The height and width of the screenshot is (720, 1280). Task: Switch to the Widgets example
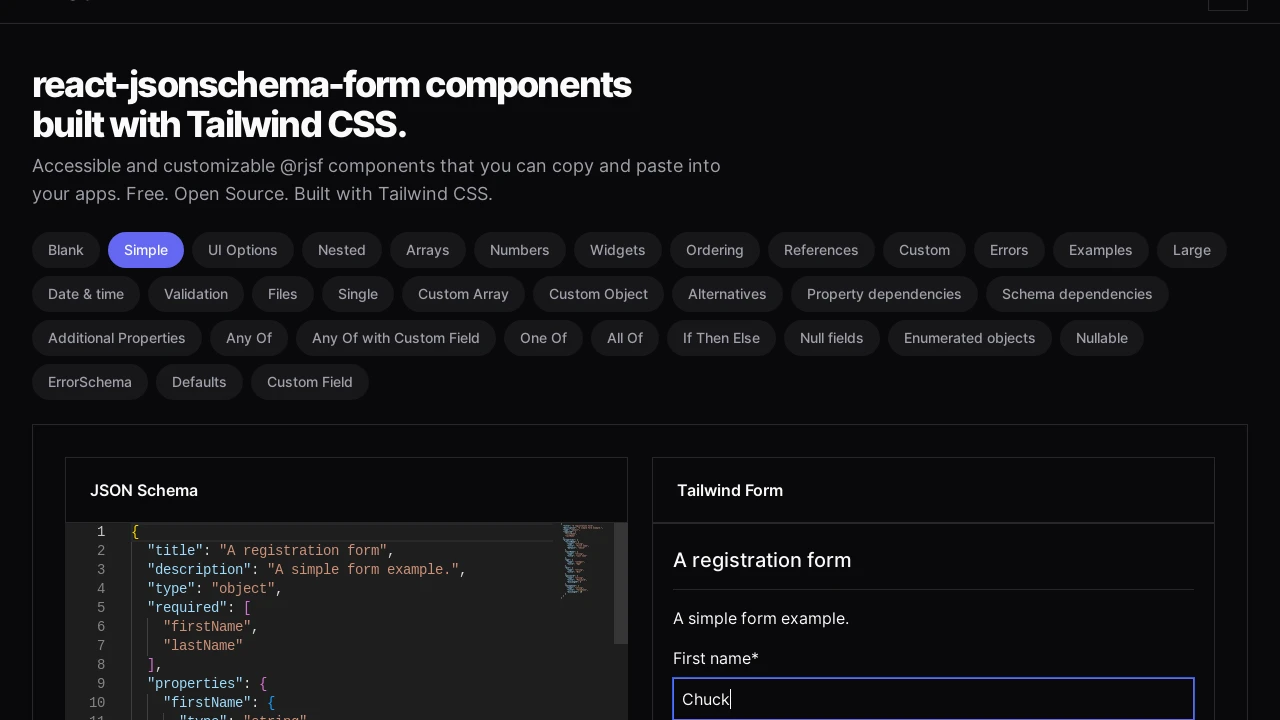pos(618,250)
